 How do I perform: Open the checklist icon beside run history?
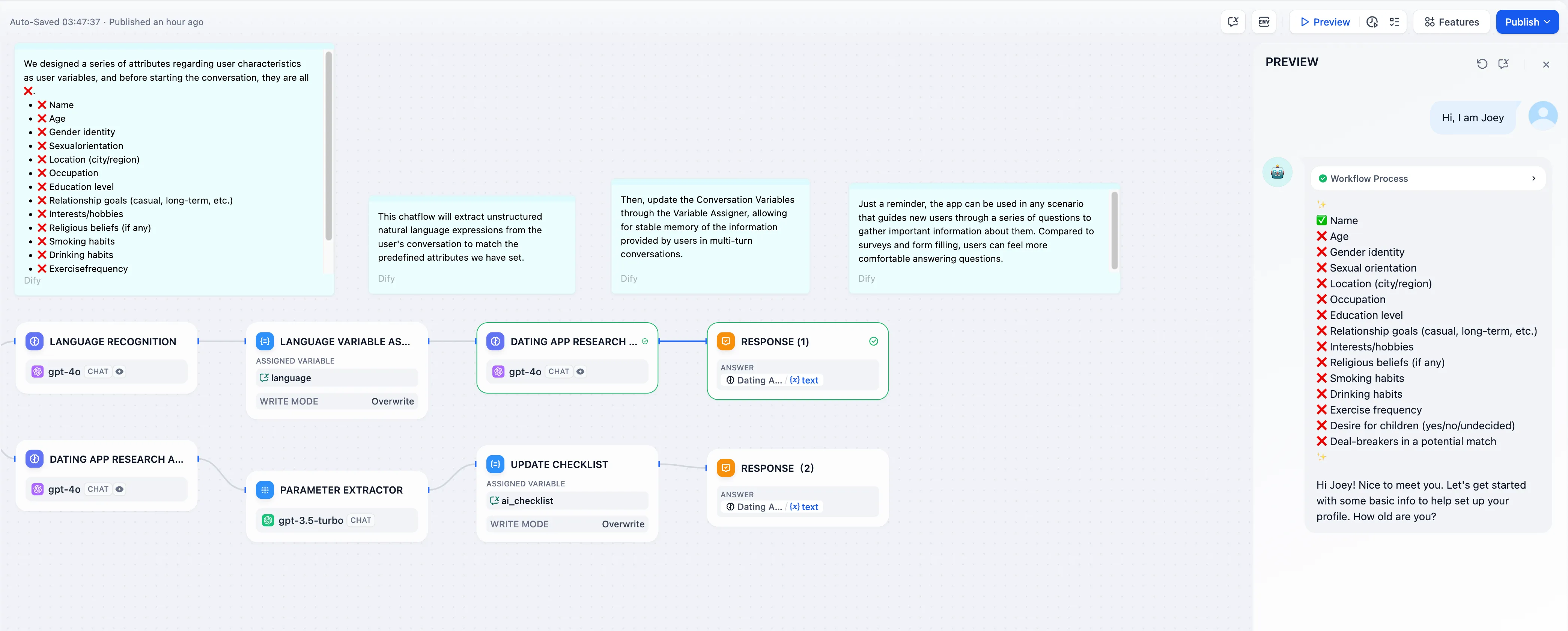click(1395, 22)
